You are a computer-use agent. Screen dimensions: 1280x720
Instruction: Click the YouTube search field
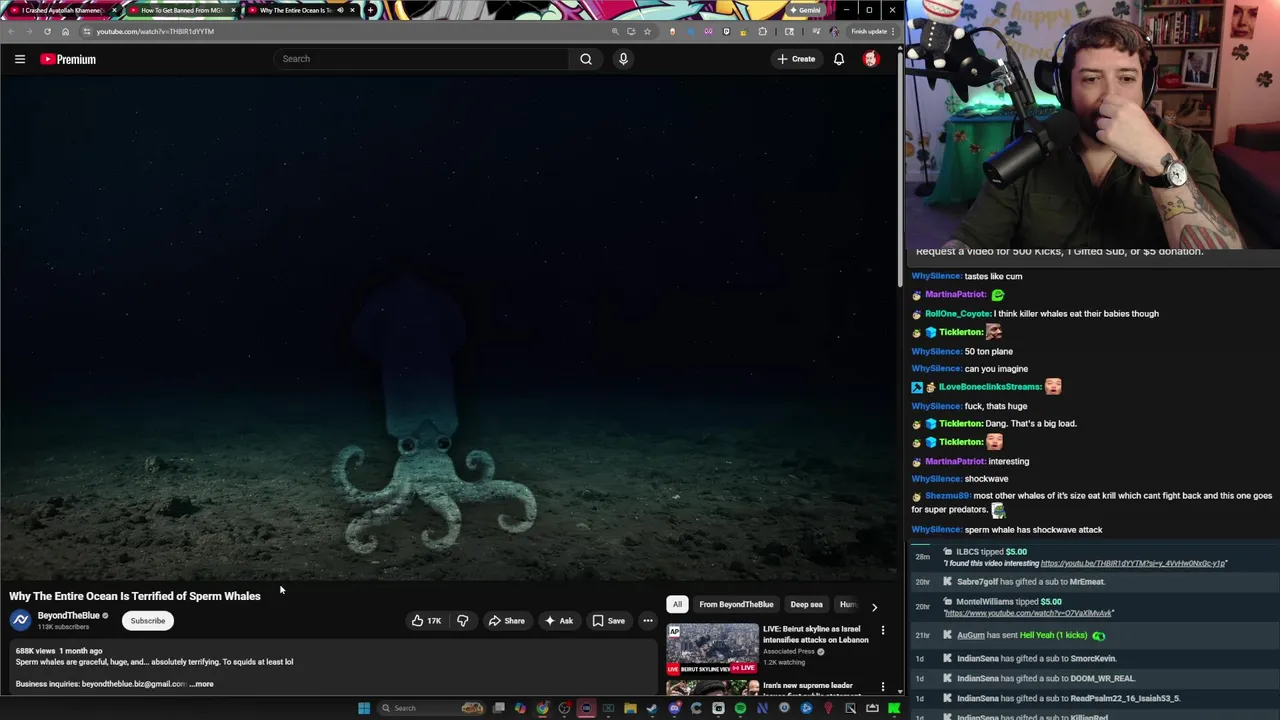[x=420, y=59]
